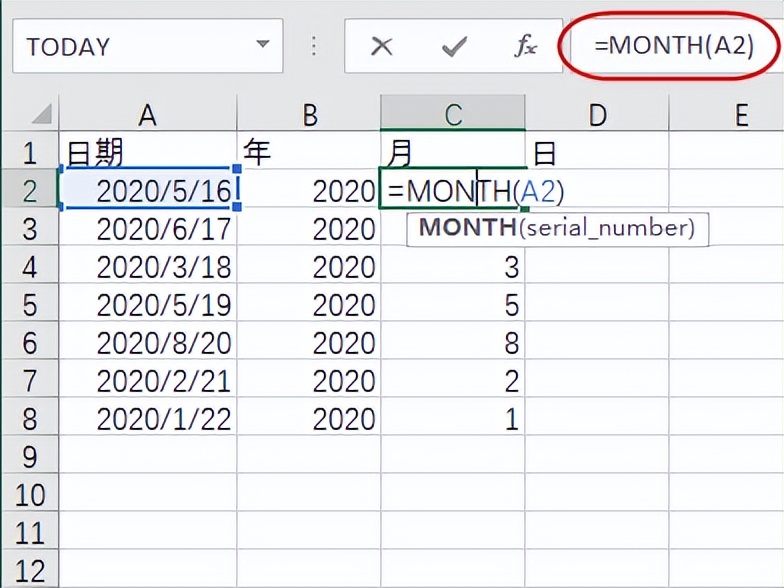The width and height of the screenshot is (784, 588).
Task: Click cell A8 containing 2020/1/22
Action: pyautogui.click(x=148, y=419)
